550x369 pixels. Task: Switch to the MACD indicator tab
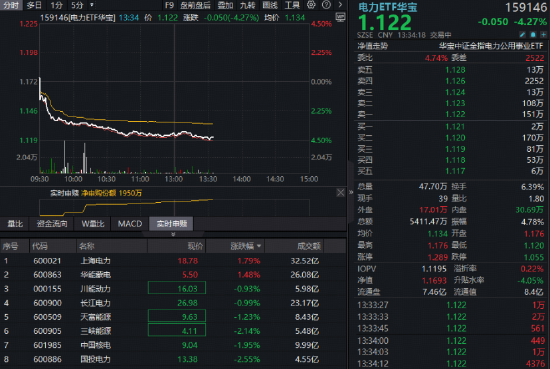130,224
